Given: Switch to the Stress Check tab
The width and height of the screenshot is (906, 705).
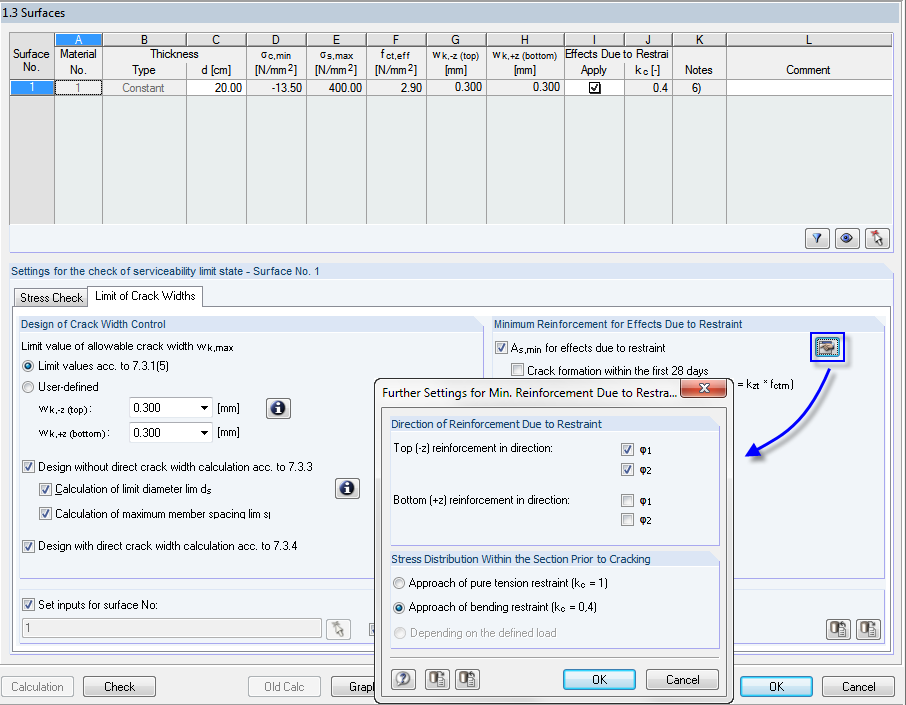Looking at the screenshot, I should click(50, 297).
